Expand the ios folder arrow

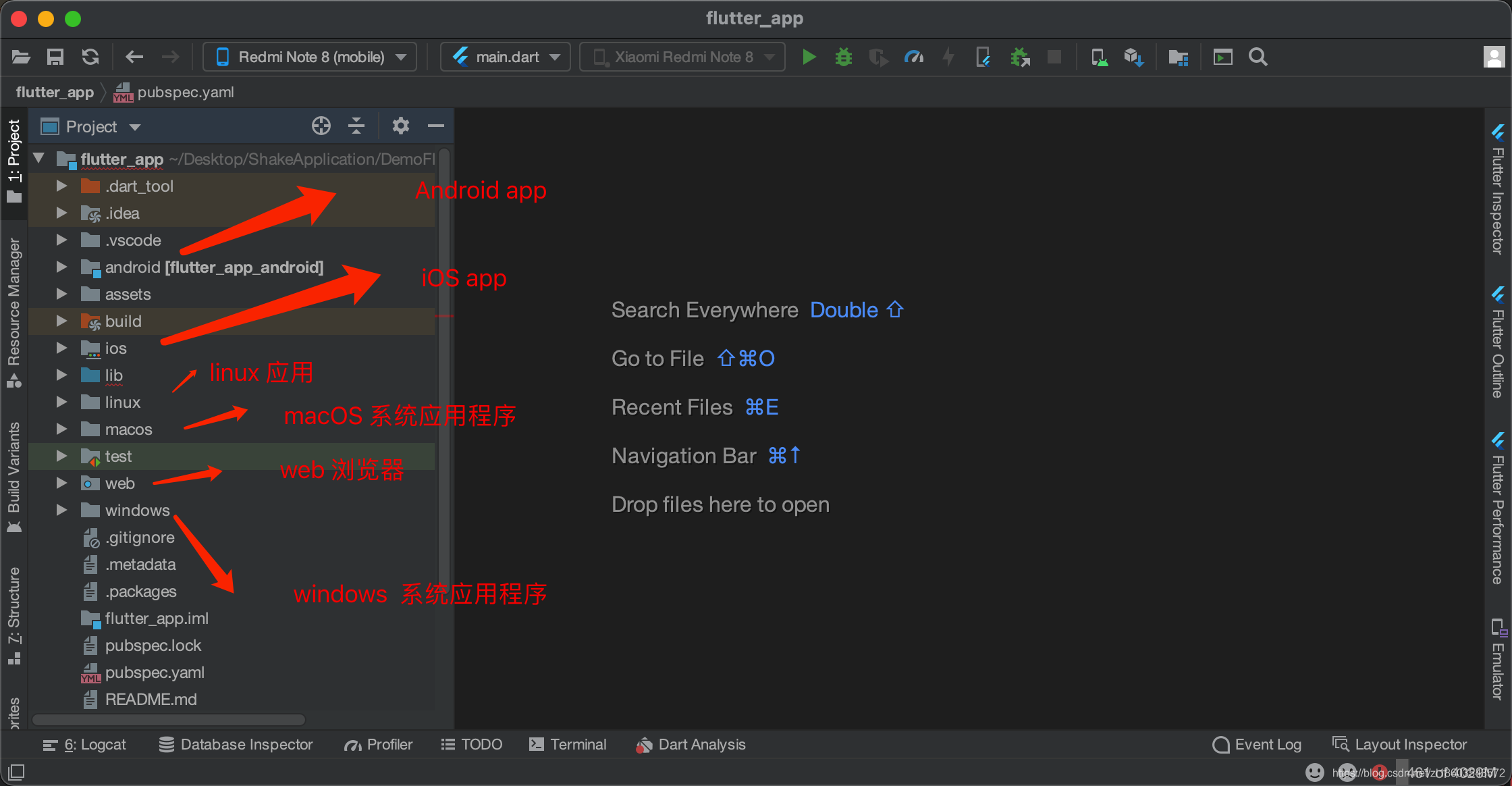61,348
